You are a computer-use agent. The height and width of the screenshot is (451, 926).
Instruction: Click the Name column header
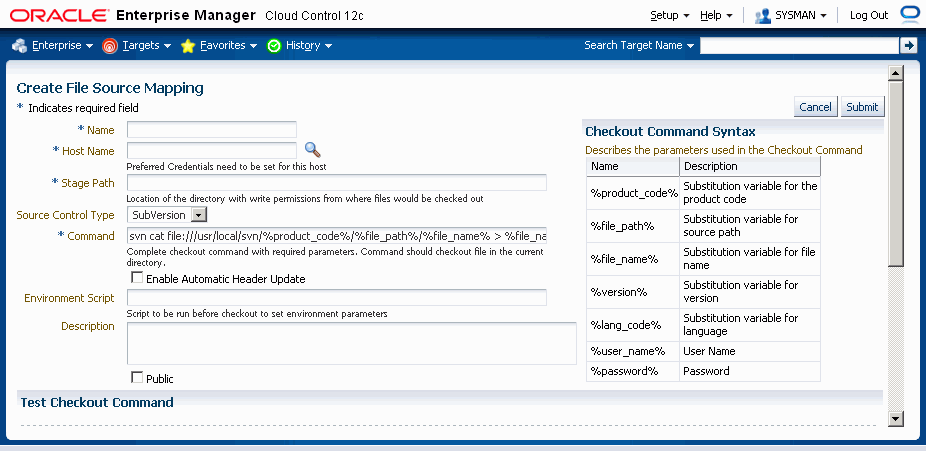[x=633, y=166]
